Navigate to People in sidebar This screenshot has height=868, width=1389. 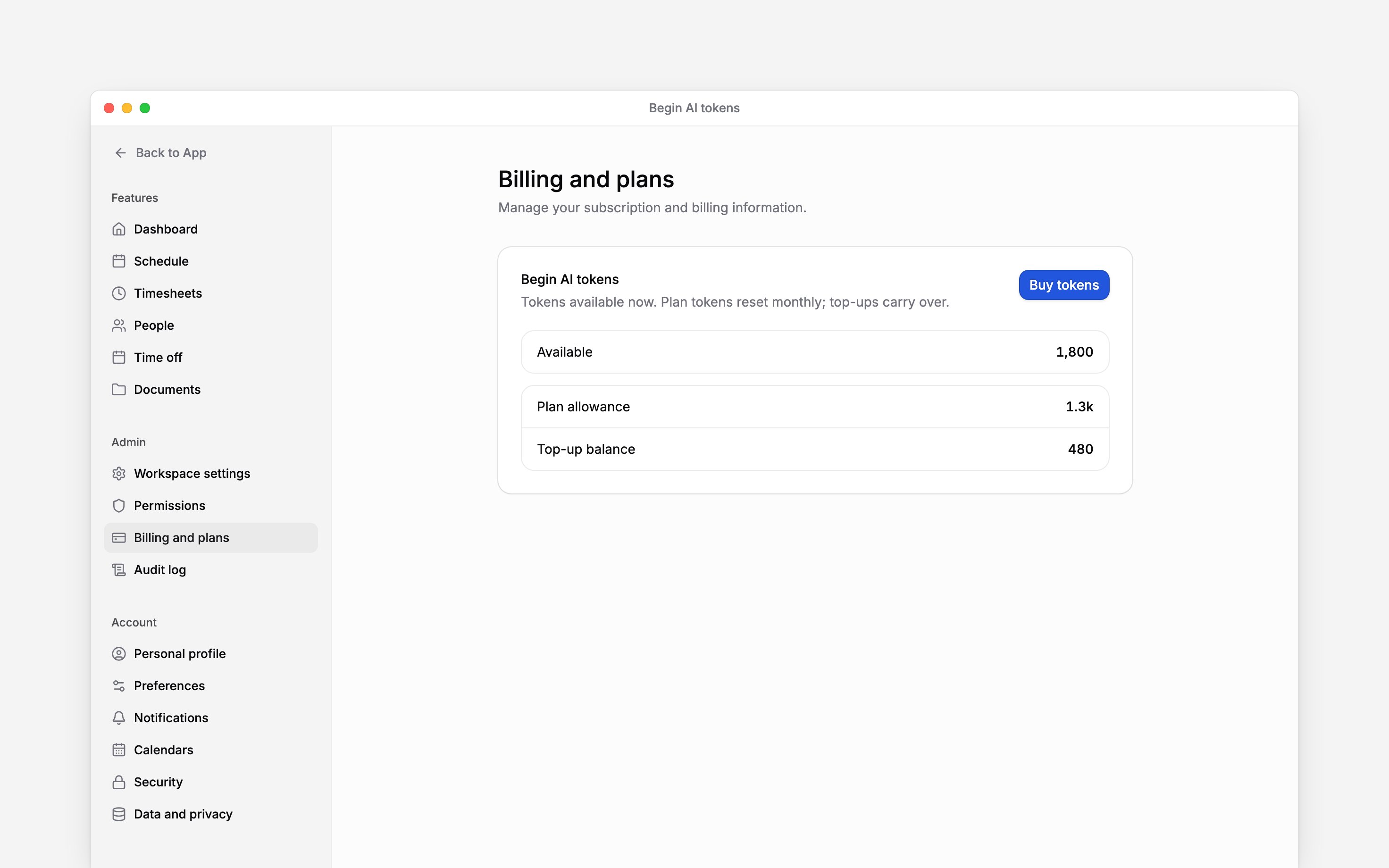point(154,325)
